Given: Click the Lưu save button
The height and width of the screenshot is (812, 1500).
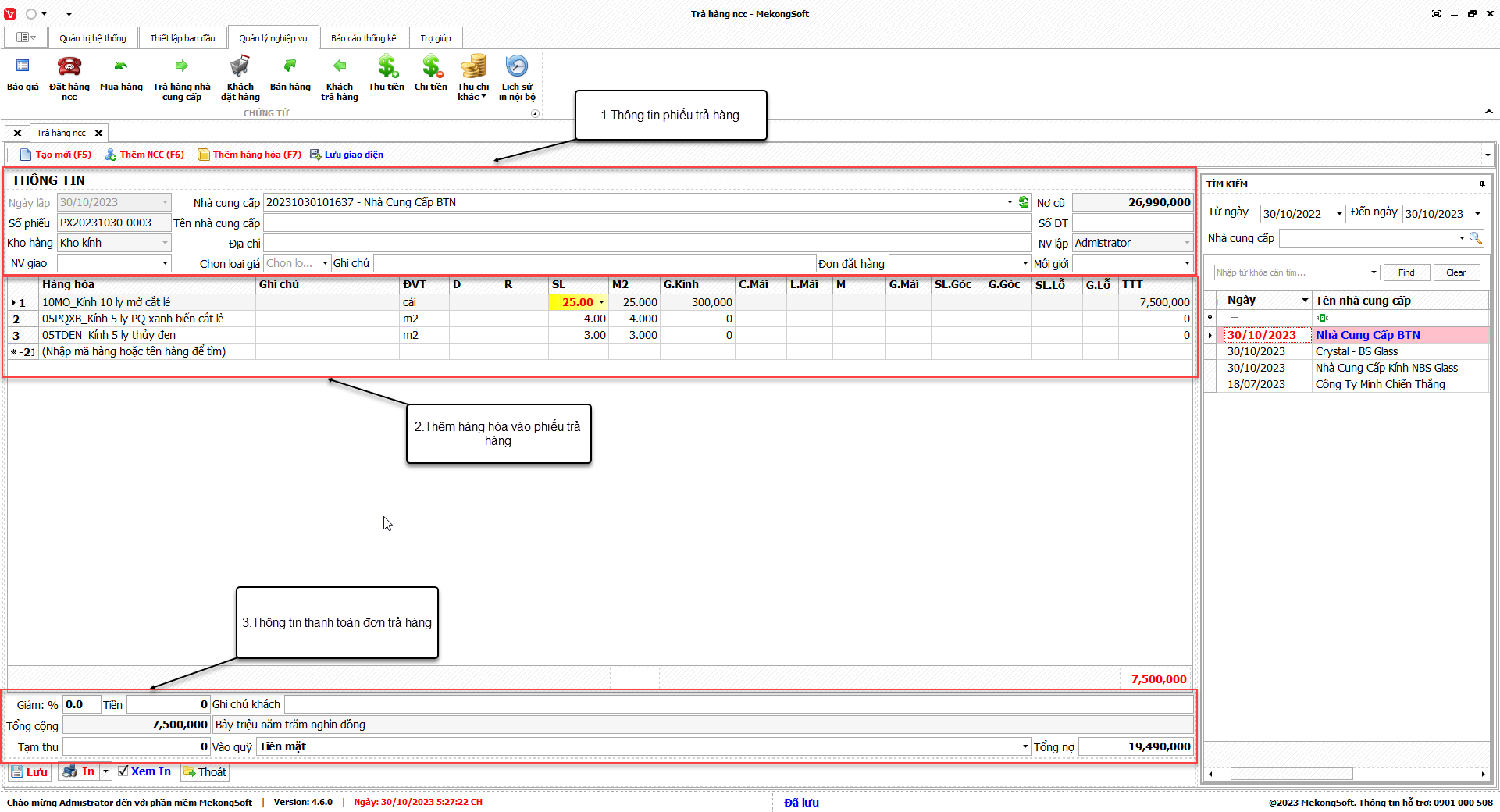Looking at the screenshot, I should pos(30,772).
